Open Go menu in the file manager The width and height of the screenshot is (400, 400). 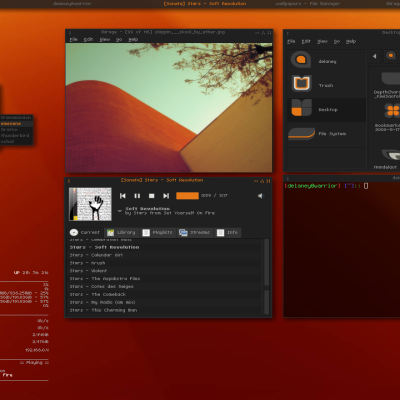[337, 41]
